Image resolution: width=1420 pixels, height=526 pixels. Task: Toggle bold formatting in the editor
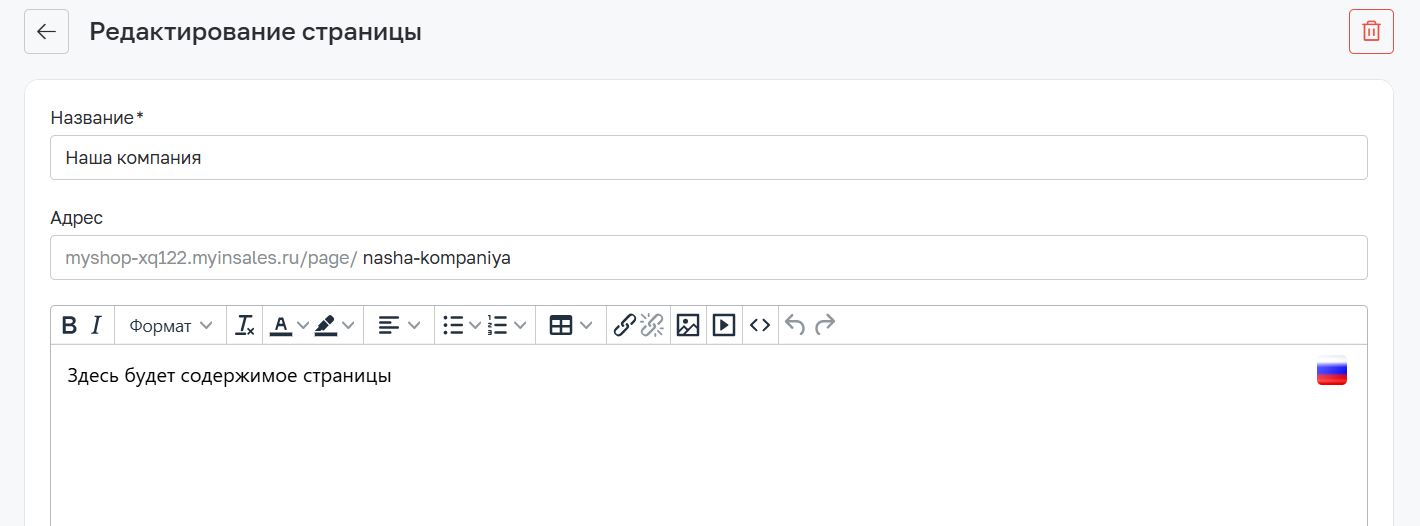69,325
